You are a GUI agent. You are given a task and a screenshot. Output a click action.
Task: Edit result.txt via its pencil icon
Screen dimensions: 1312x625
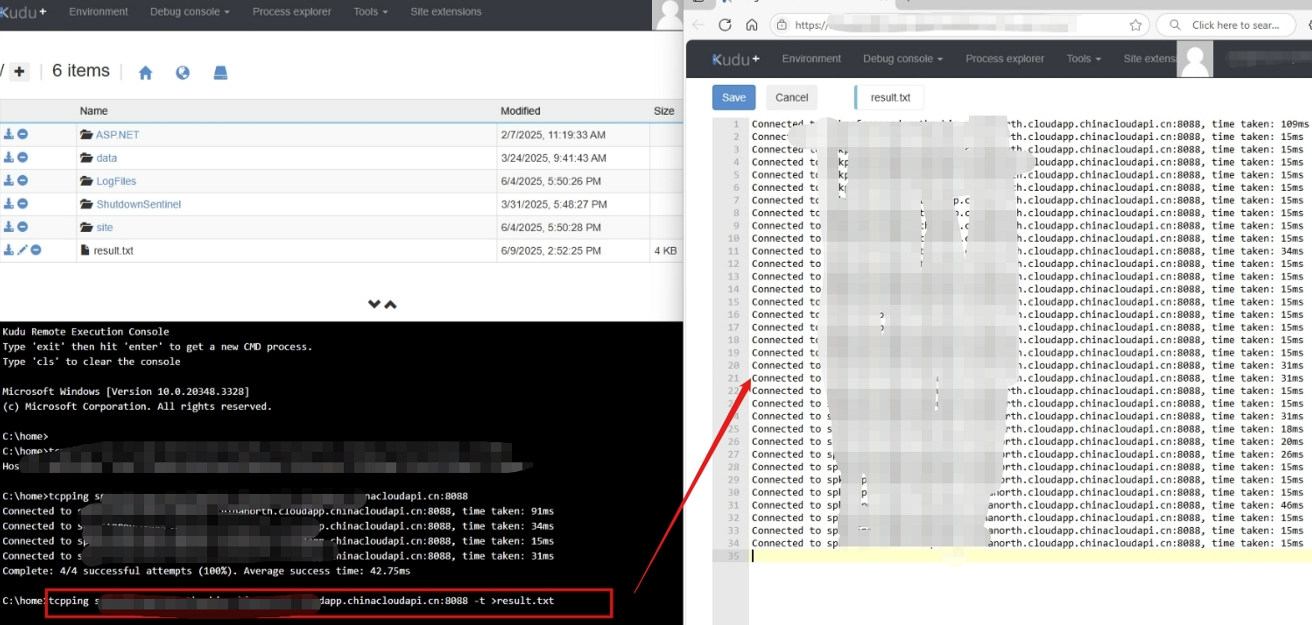(21, 249)
